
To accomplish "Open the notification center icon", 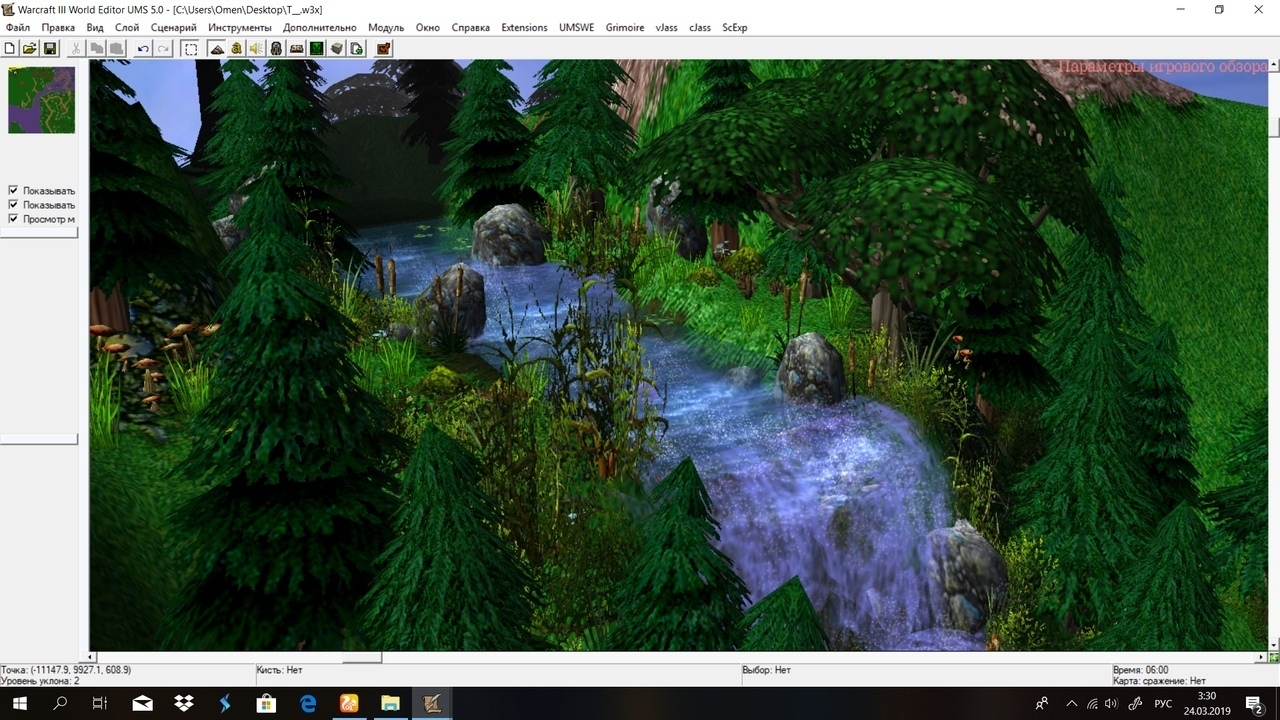I will pos(1255,704).
